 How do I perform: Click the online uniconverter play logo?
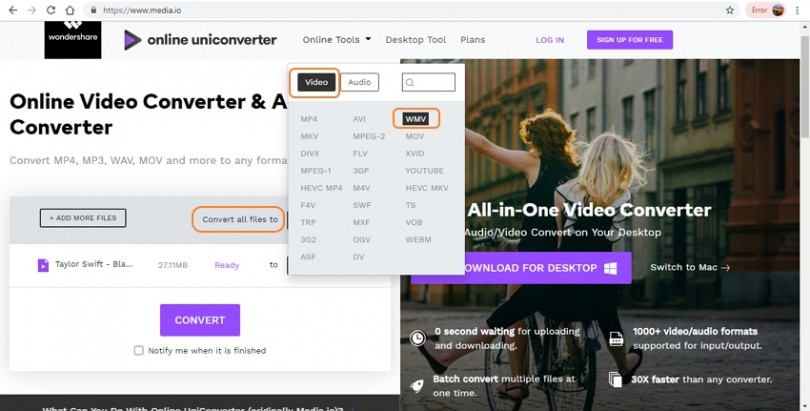click(x=133, y=40)
